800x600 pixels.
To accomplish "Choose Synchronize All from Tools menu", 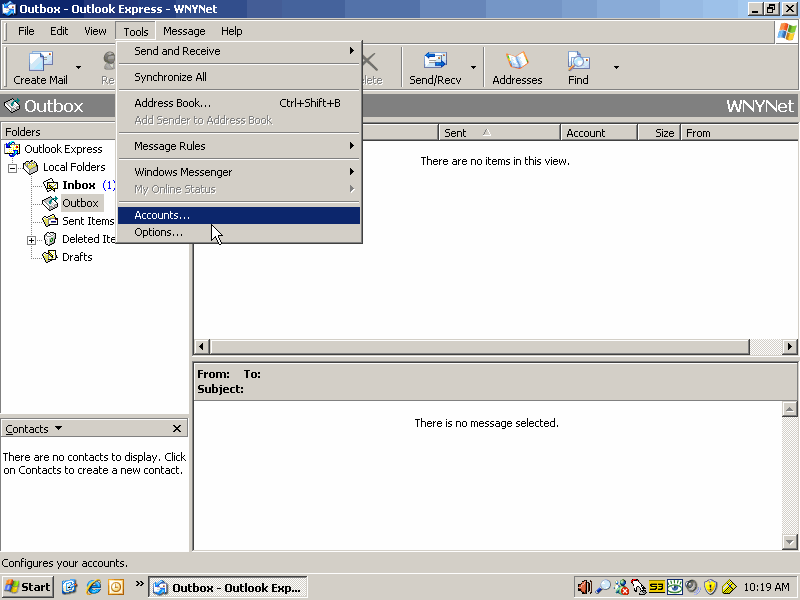I will (239, 77).
